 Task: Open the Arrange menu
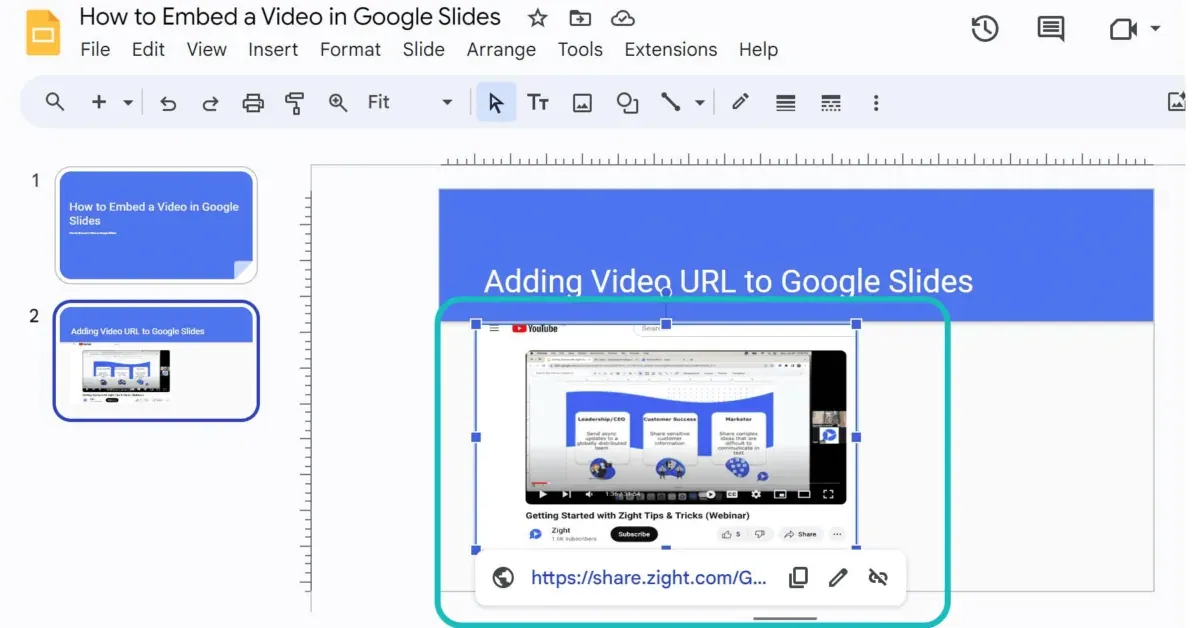[x=501, y=50]
